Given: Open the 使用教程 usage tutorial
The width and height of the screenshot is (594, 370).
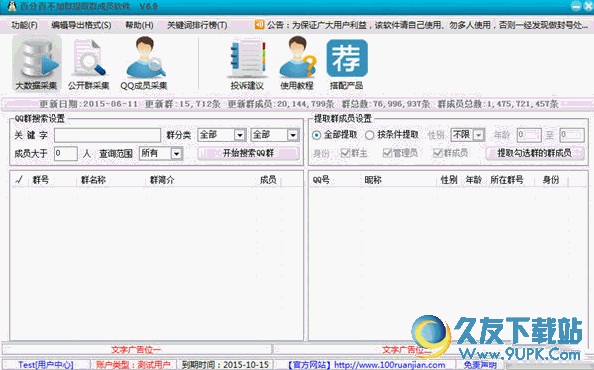Looking at the screenshot, I should point(297,63).
